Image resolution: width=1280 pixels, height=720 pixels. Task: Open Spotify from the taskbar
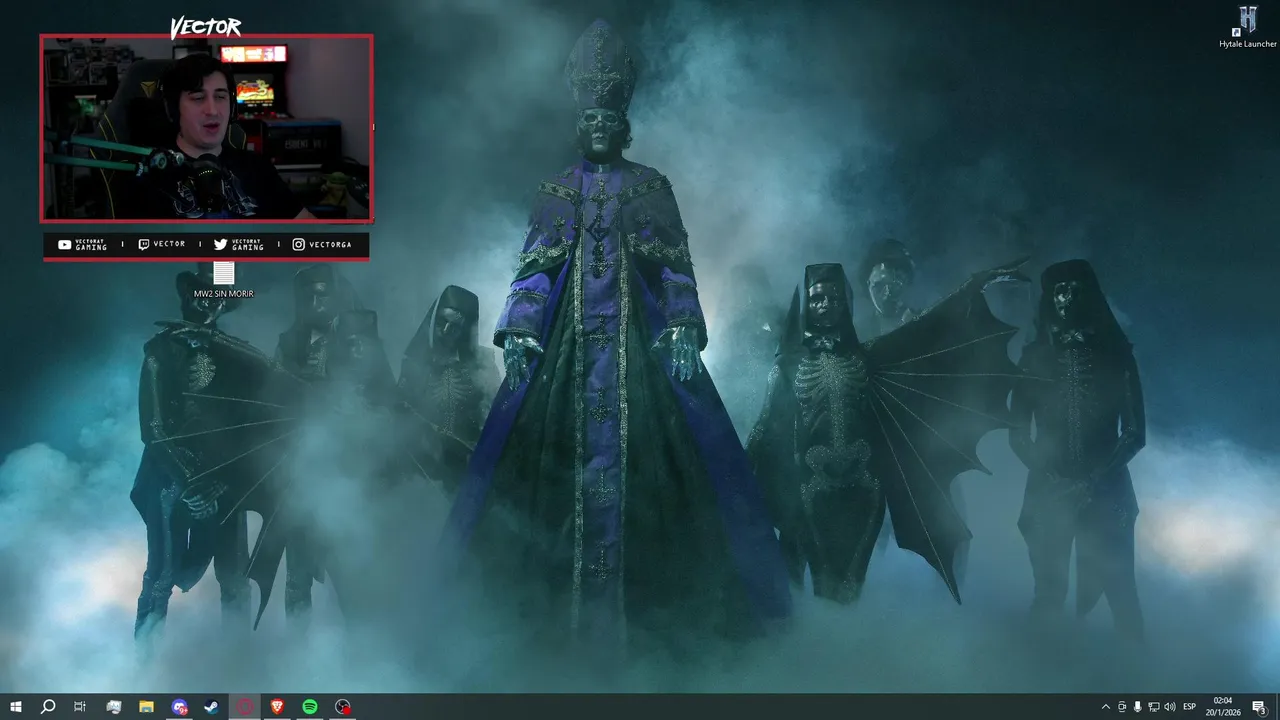[310, 707]
